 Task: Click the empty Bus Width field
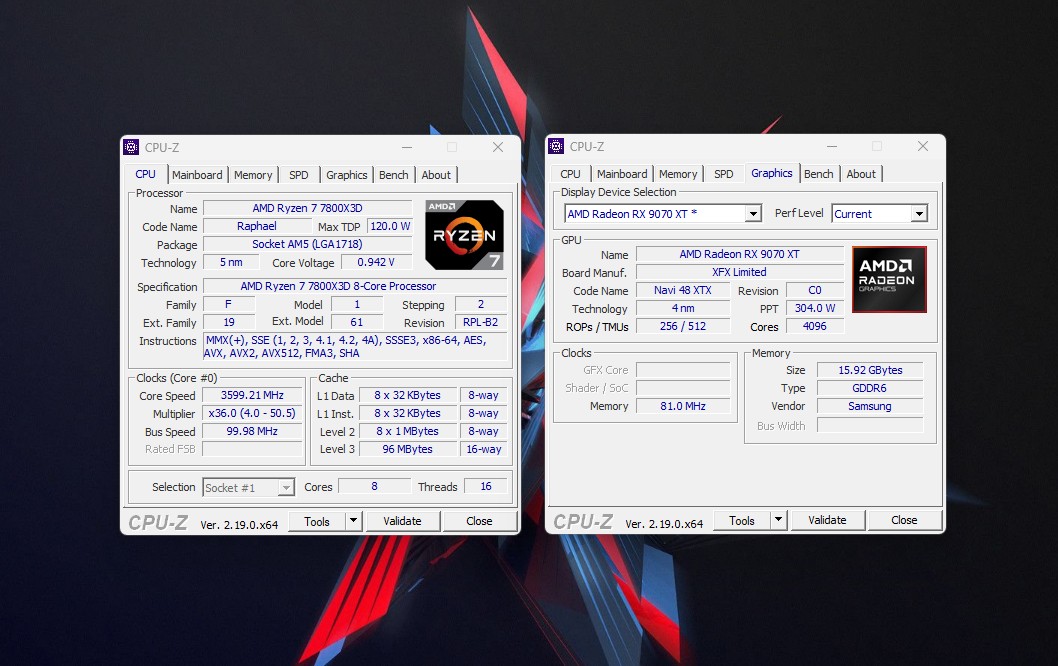click(x=870, y=425)
